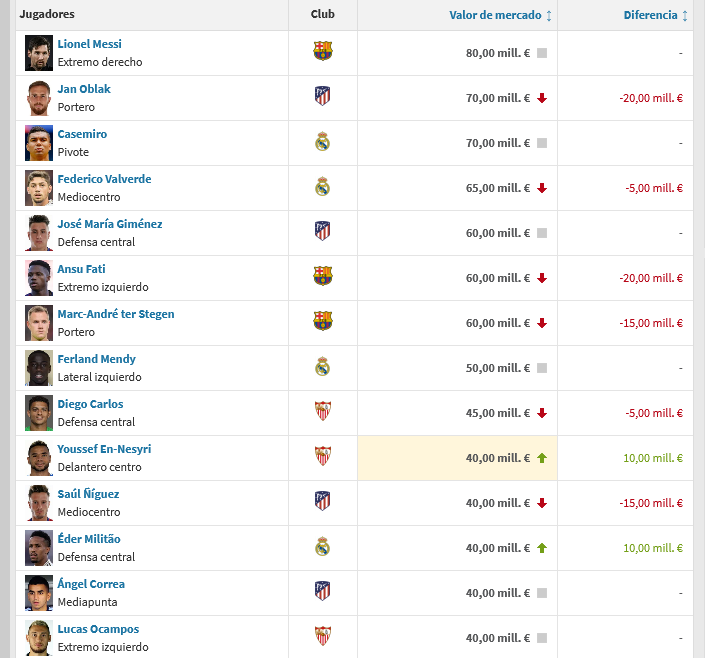Click the Club column header
705x658 pixels.
(322, 15)
